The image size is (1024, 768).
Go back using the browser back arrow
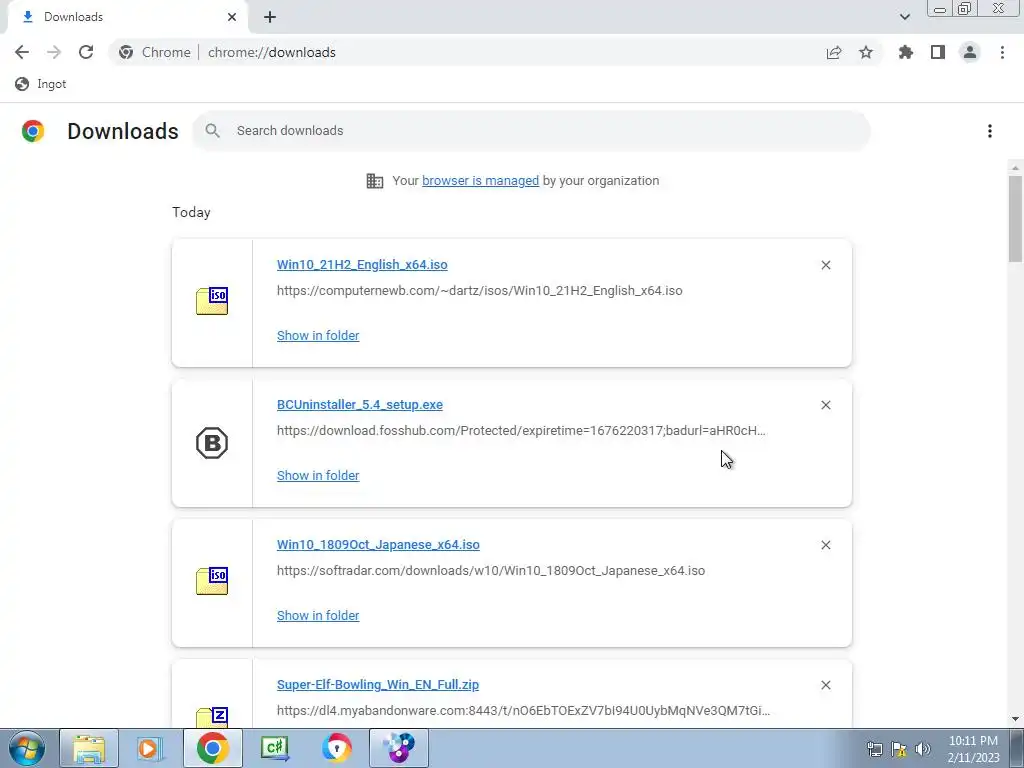tap(22, 52)
